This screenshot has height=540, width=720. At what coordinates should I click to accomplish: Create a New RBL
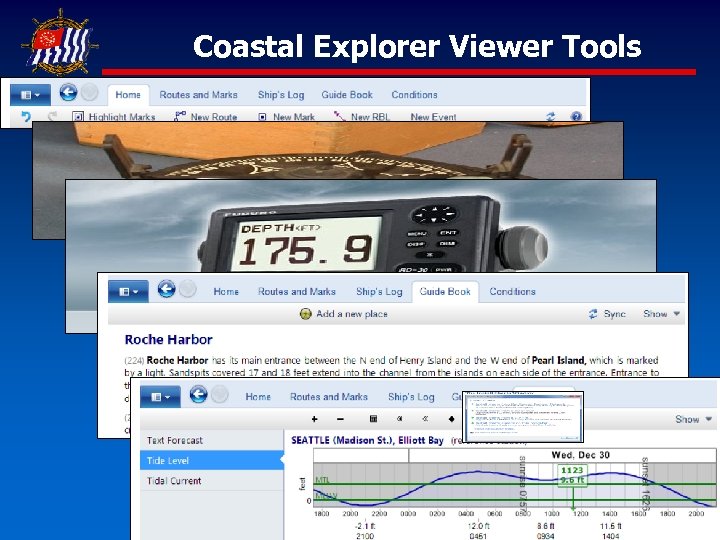point(362,117)
